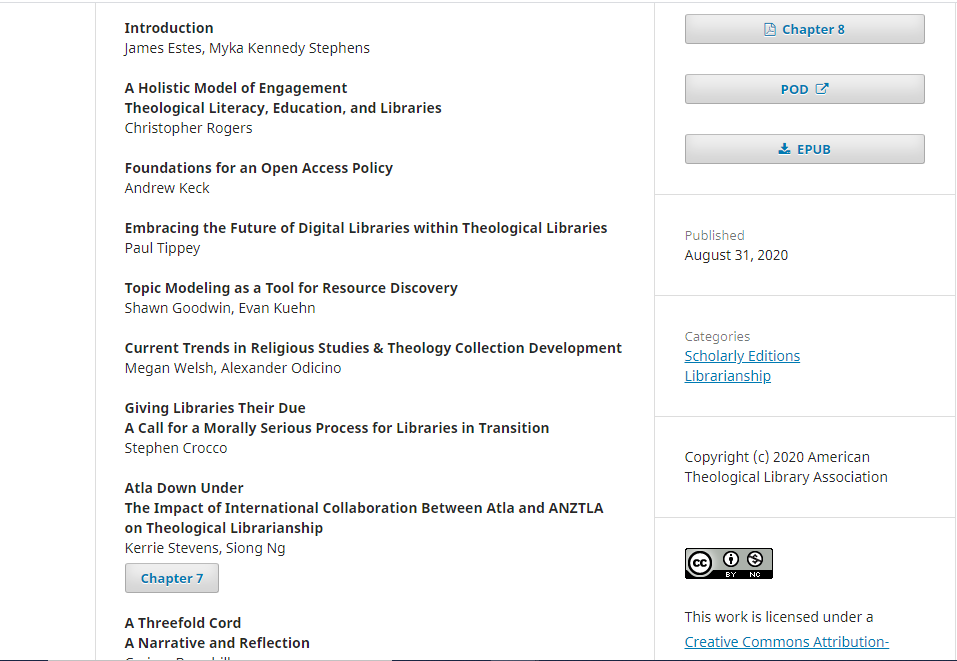
Task: Open Chapter 7 under Atla Down Under
Action: click(172, 578)
